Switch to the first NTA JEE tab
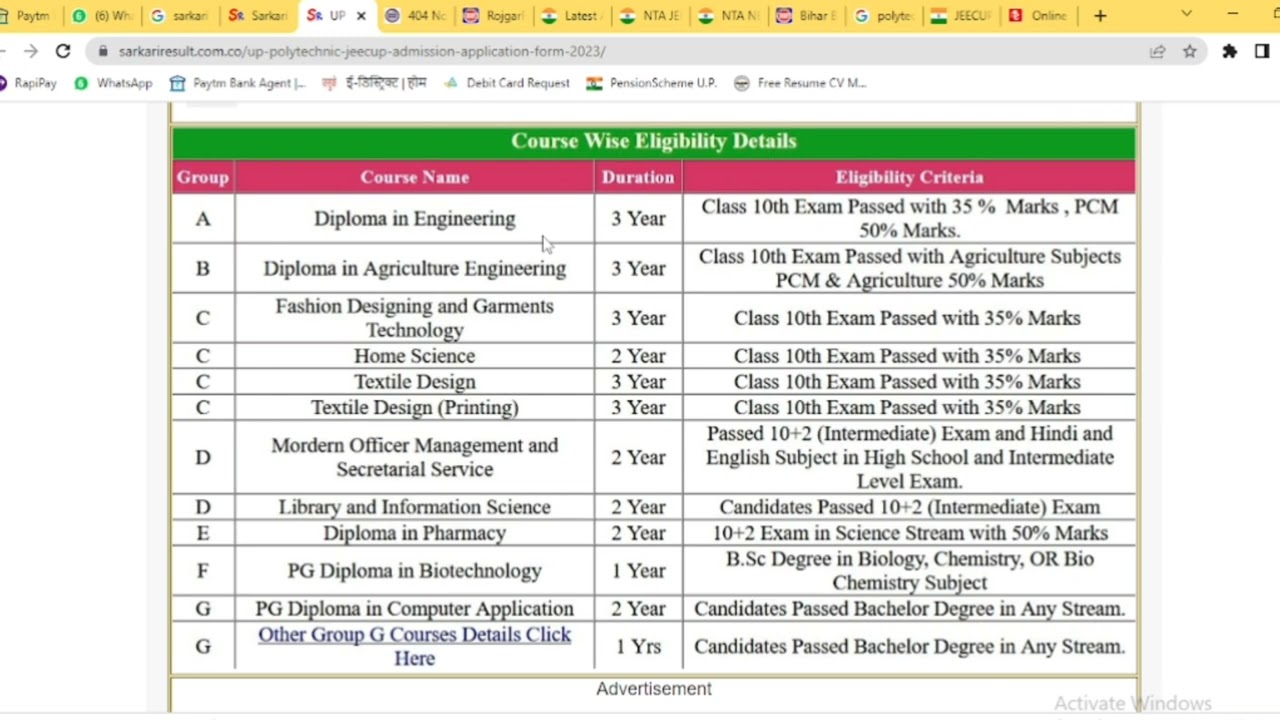 click(649, 16)
